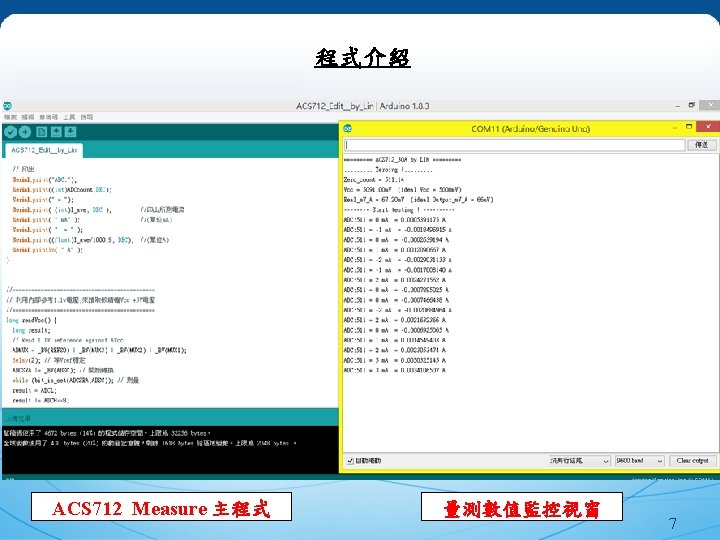Click the 'result = ADCL;' code line

point(34,390)
